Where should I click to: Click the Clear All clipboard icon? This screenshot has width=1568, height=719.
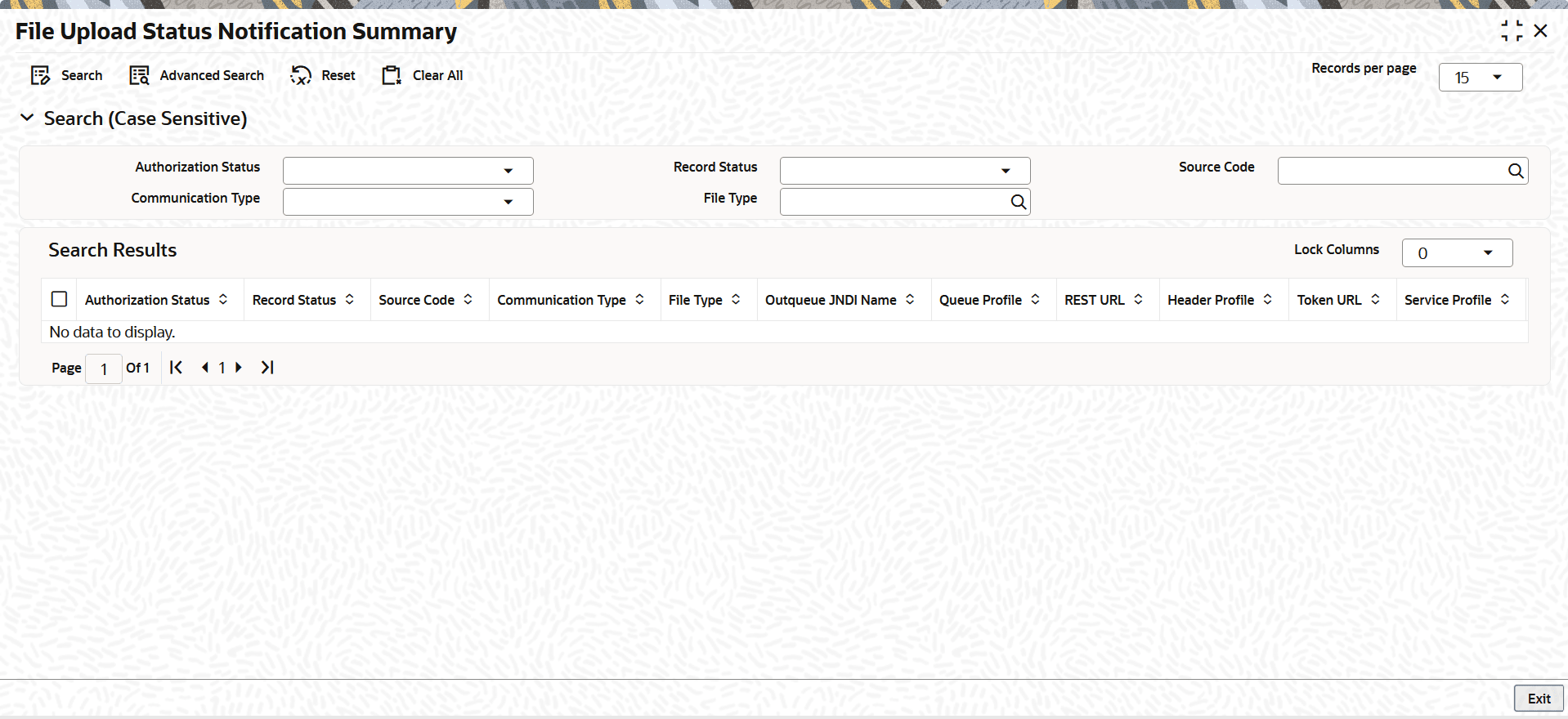(392, 76)
